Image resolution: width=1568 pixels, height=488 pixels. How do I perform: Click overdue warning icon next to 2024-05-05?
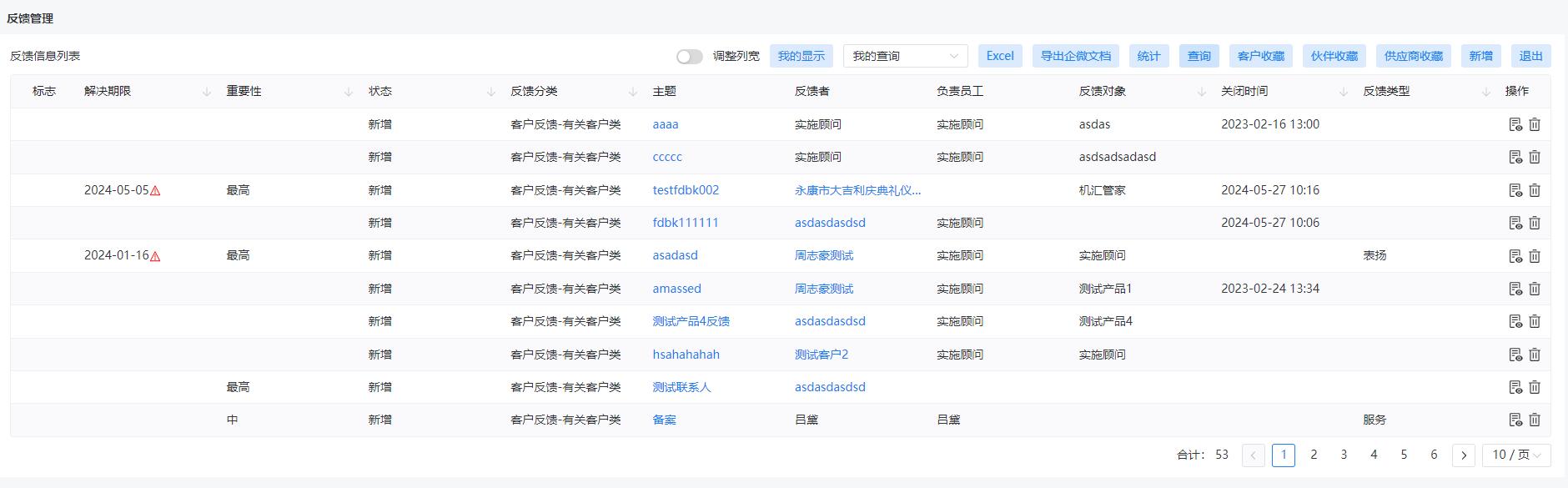(x=155, y=191)
